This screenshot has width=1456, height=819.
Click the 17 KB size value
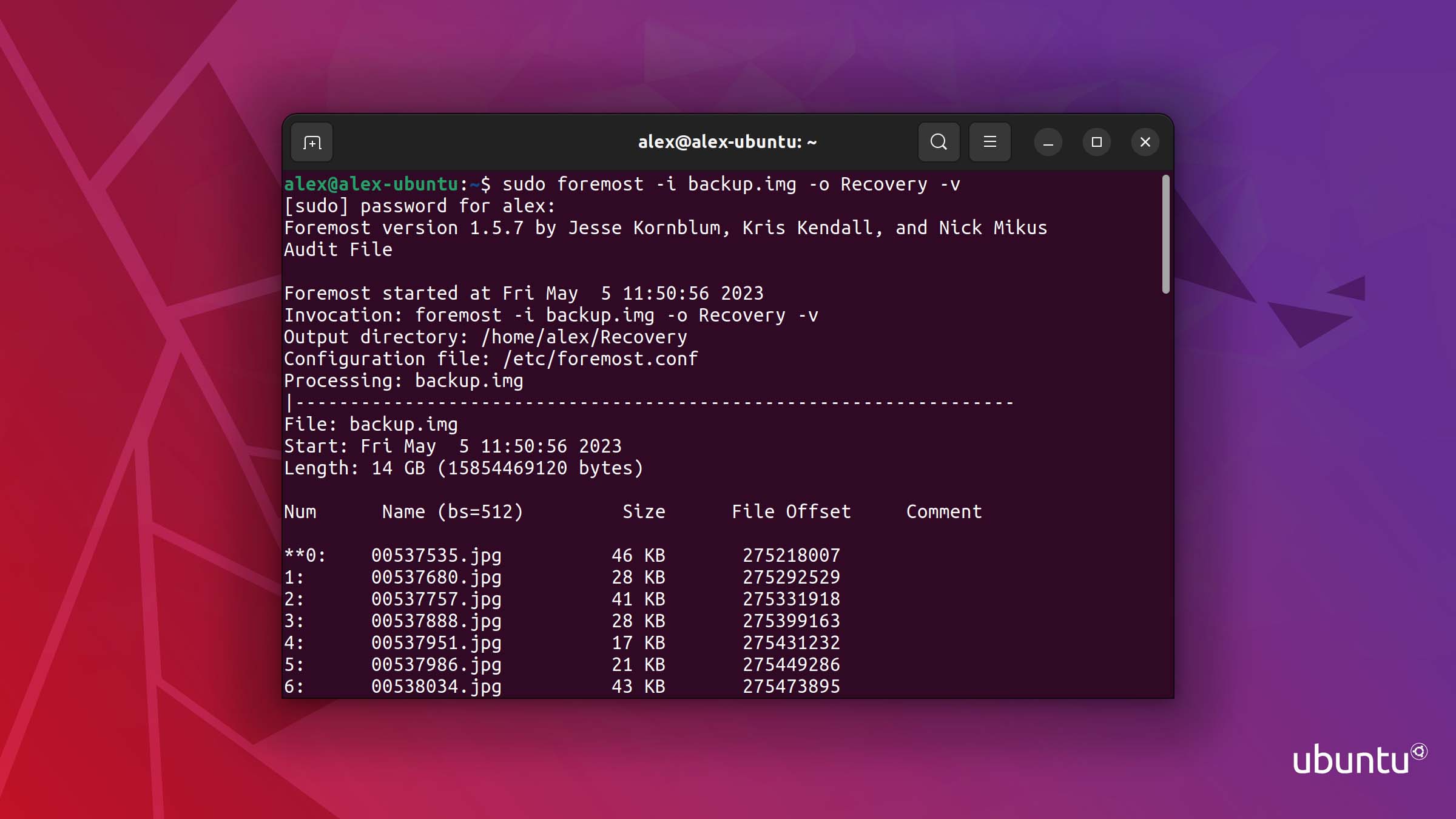coord(638,643)
